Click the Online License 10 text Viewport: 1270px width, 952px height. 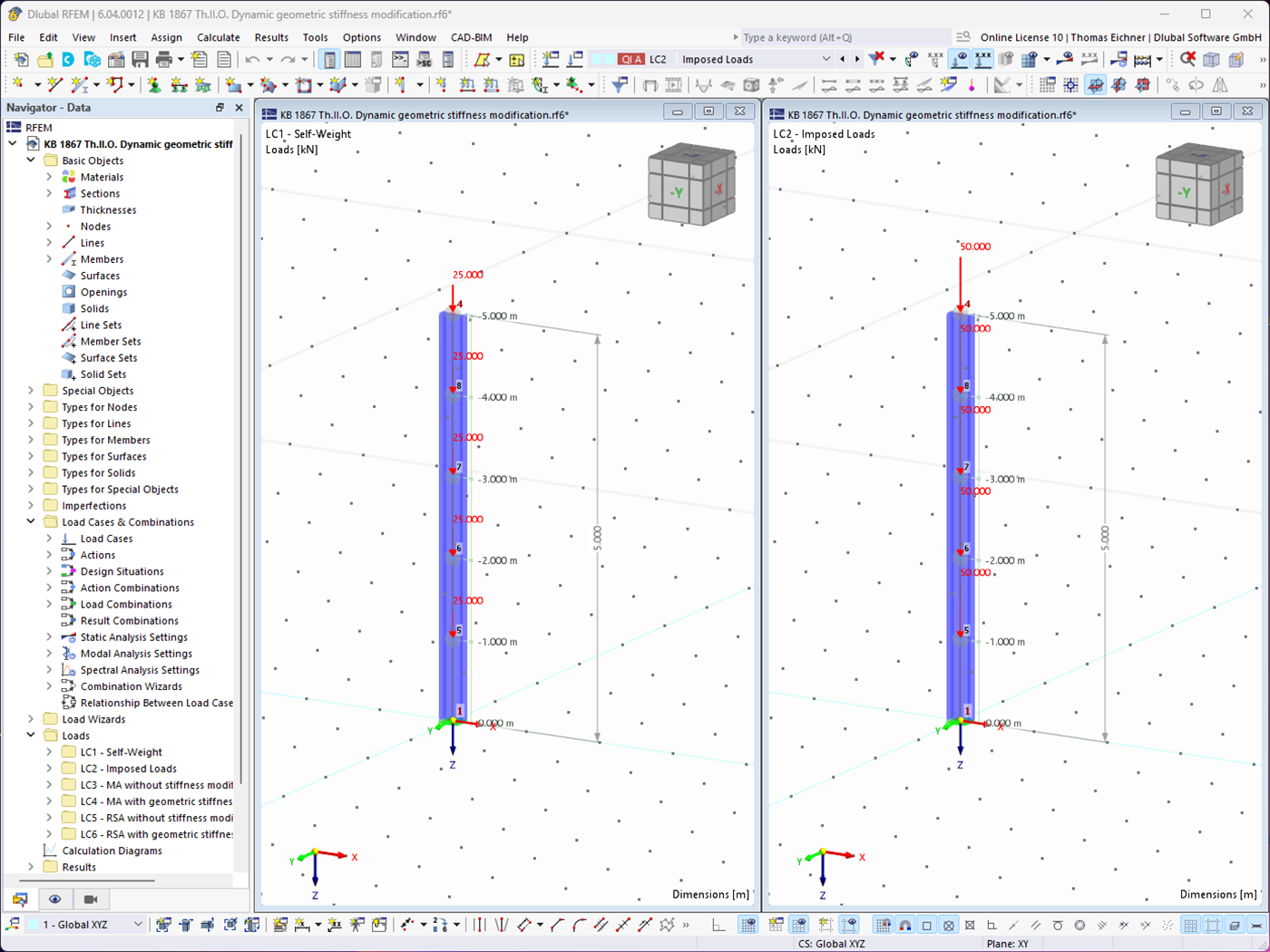pyautogui.click(x=1021, y=37)
